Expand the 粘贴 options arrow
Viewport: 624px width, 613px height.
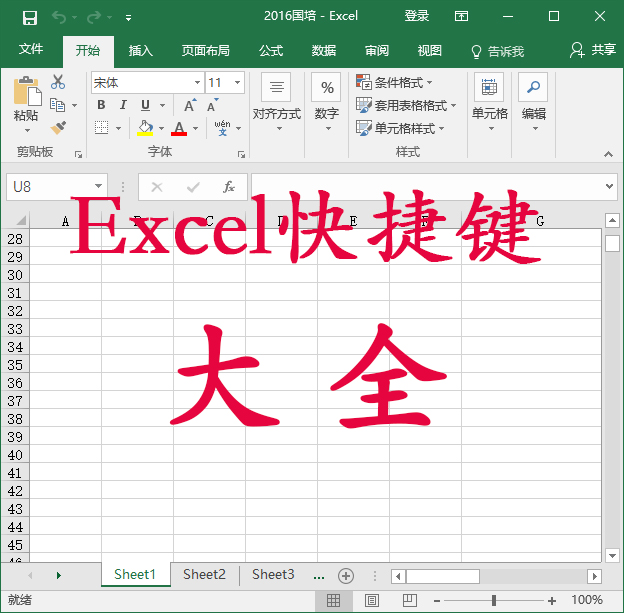[27, 131]
